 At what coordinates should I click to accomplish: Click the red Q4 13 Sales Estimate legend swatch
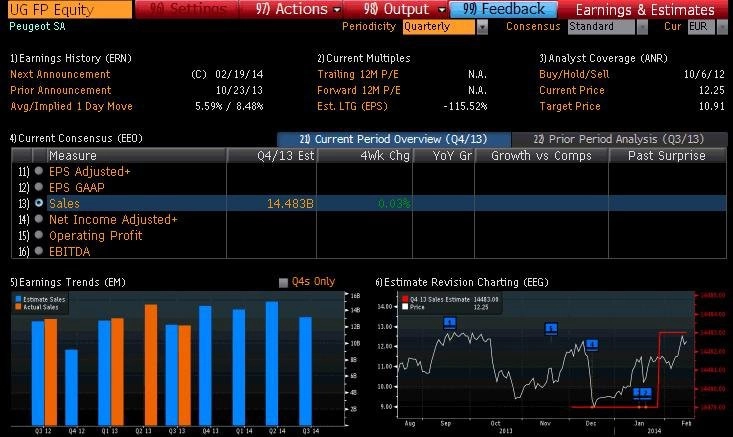pos(405,299)
